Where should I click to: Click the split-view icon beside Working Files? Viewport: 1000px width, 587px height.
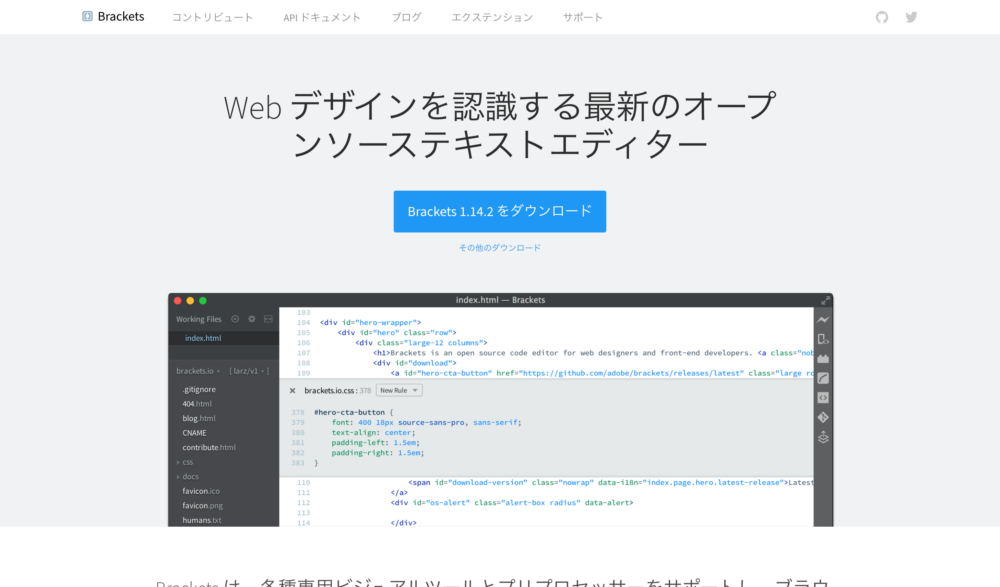268,319
